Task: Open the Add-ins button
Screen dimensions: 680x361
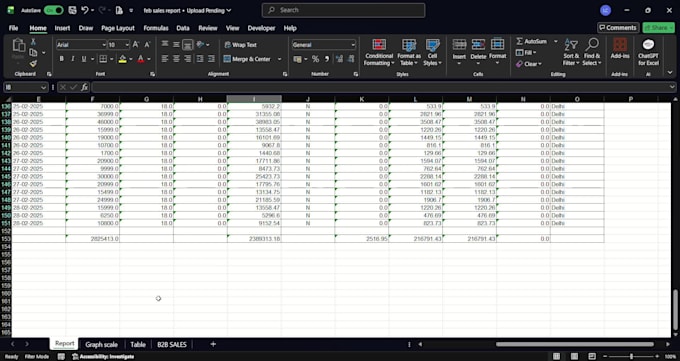Action: click(x=620, y=49)
